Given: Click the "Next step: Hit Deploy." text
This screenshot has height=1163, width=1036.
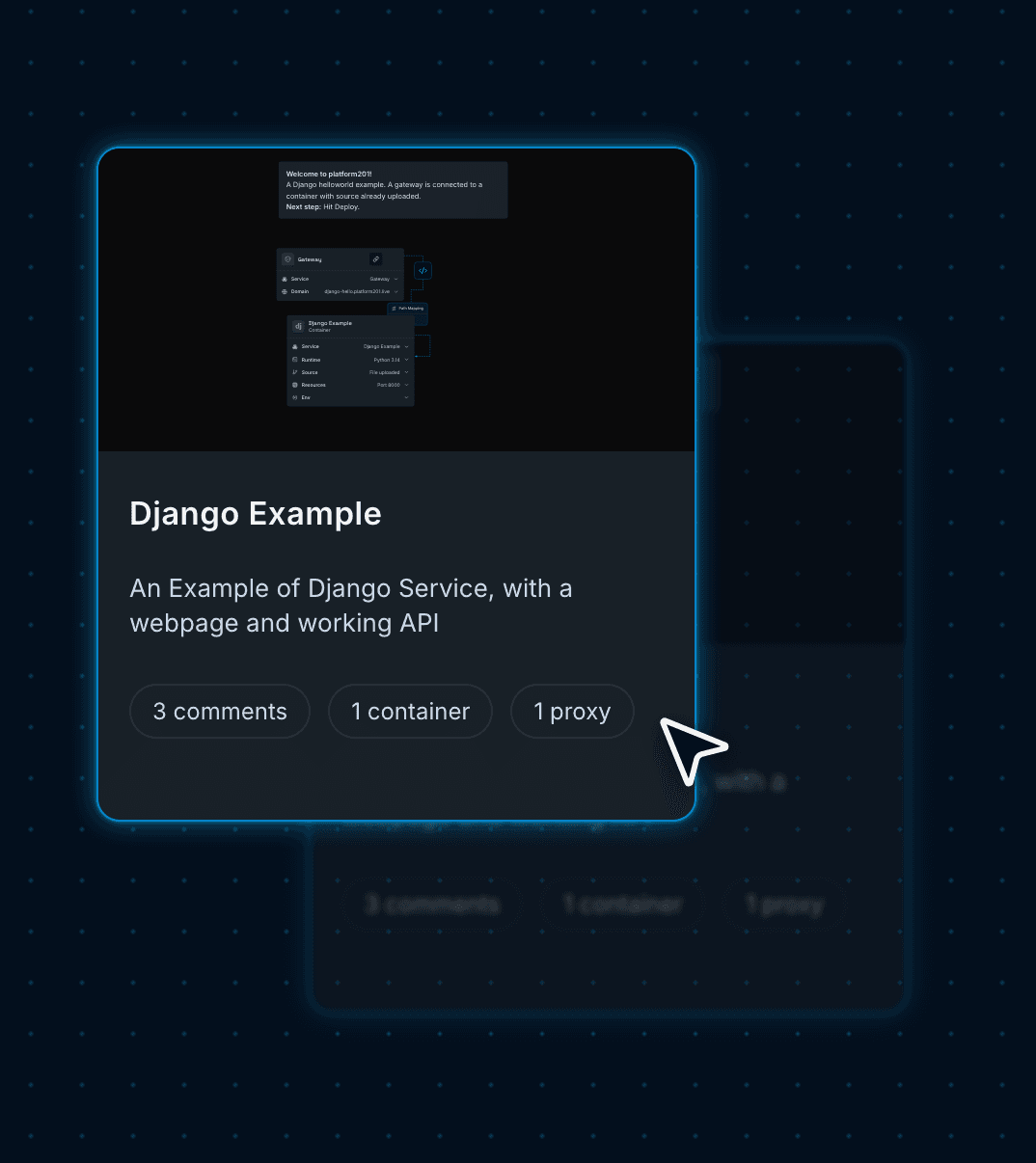Looking at the screenshot, I should pyautogui.click(x=322, y=206).
